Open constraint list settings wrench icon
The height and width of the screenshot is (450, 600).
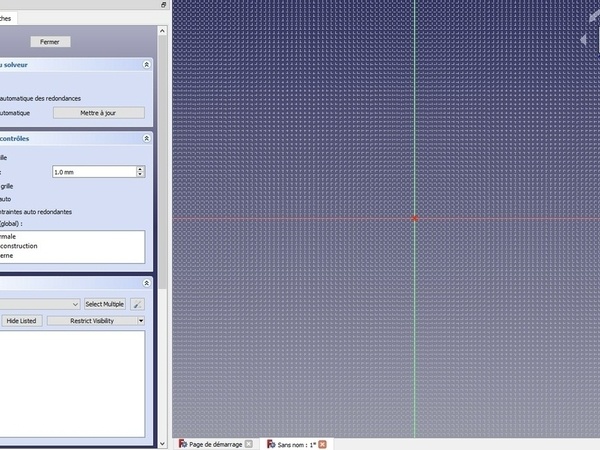coord(138,303)
